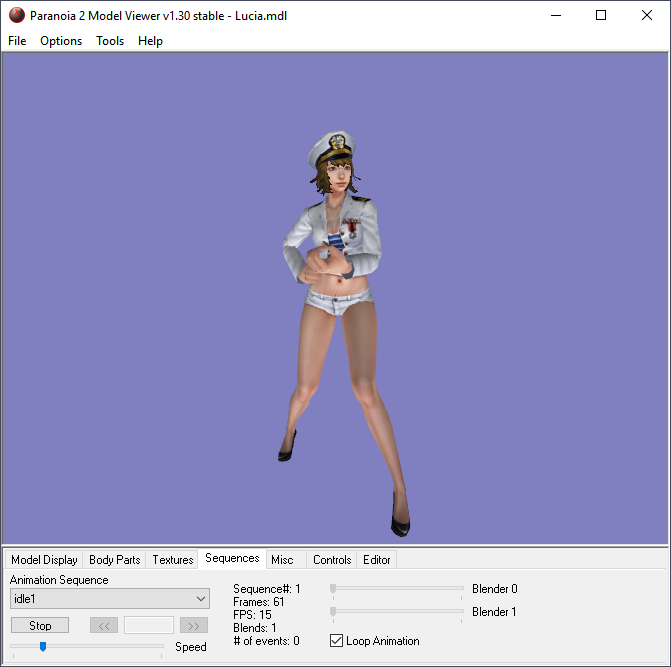Click the >> next frame button

pyautogui.click(x=194, y=625)
